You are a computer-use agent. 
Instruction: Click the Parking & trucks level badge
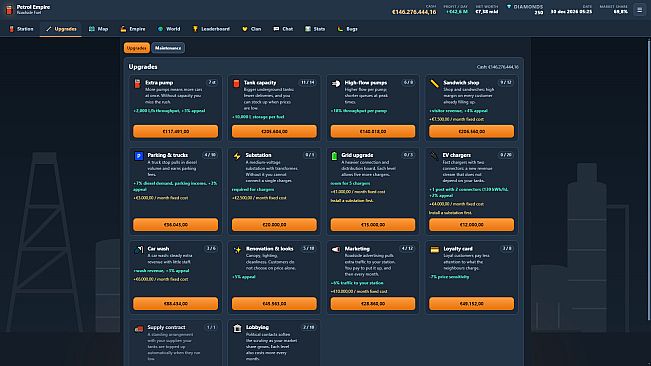tap(210, 155)
